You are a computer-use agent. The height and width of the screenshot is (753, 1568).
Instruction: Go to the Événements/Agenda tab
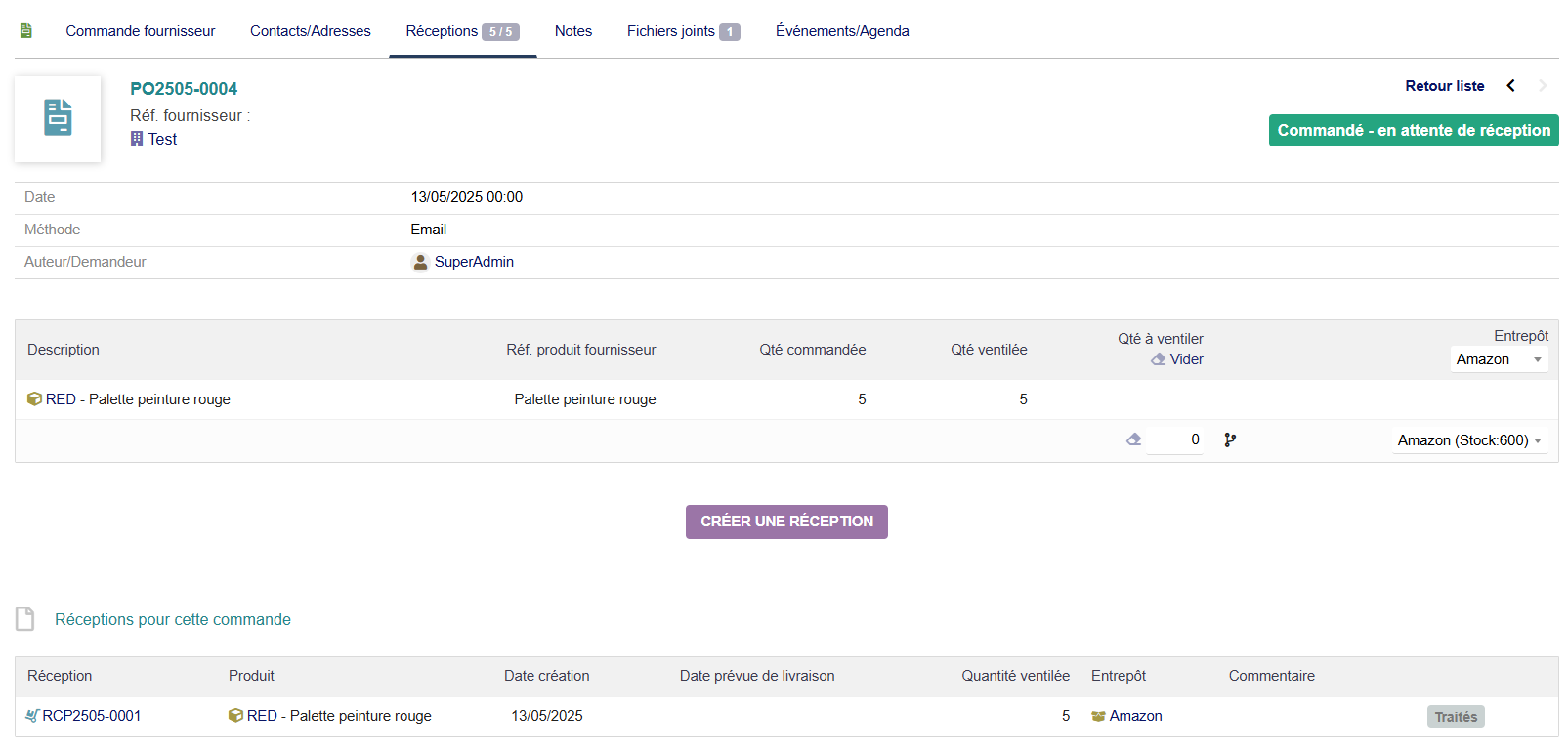[842, 31]
